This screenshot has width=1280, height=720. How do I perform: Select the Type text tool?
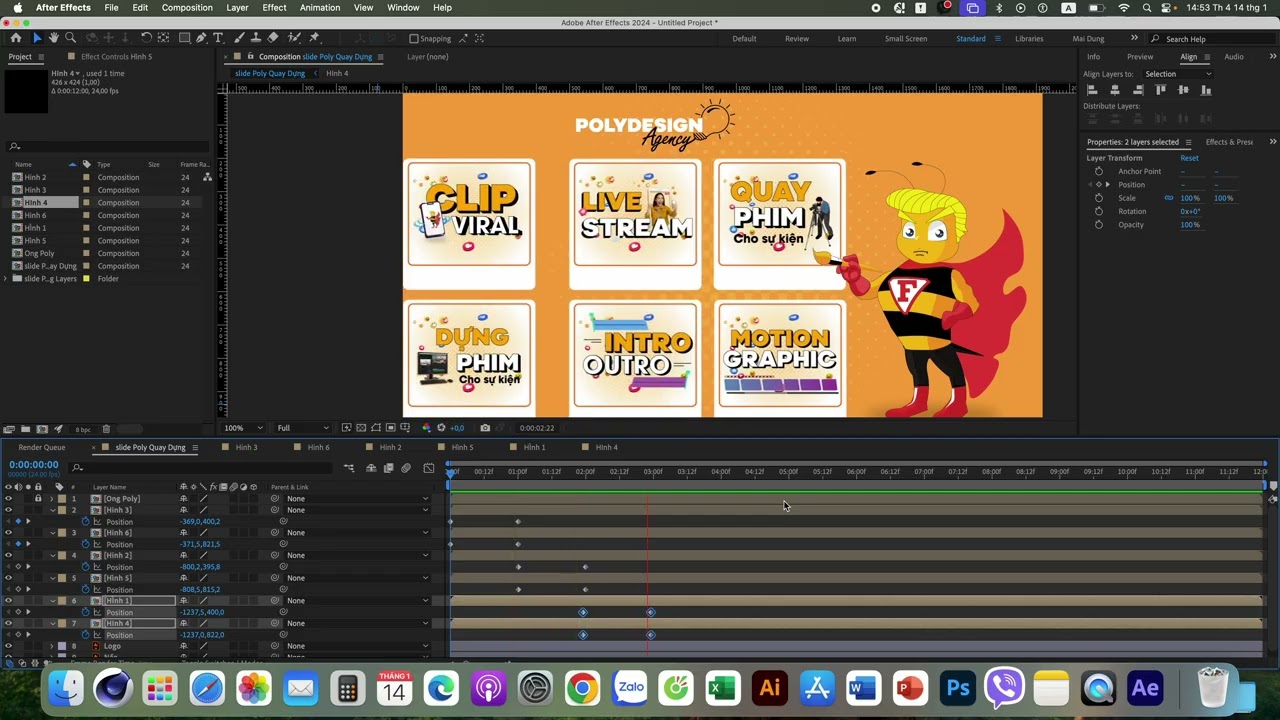click(218, 38)
